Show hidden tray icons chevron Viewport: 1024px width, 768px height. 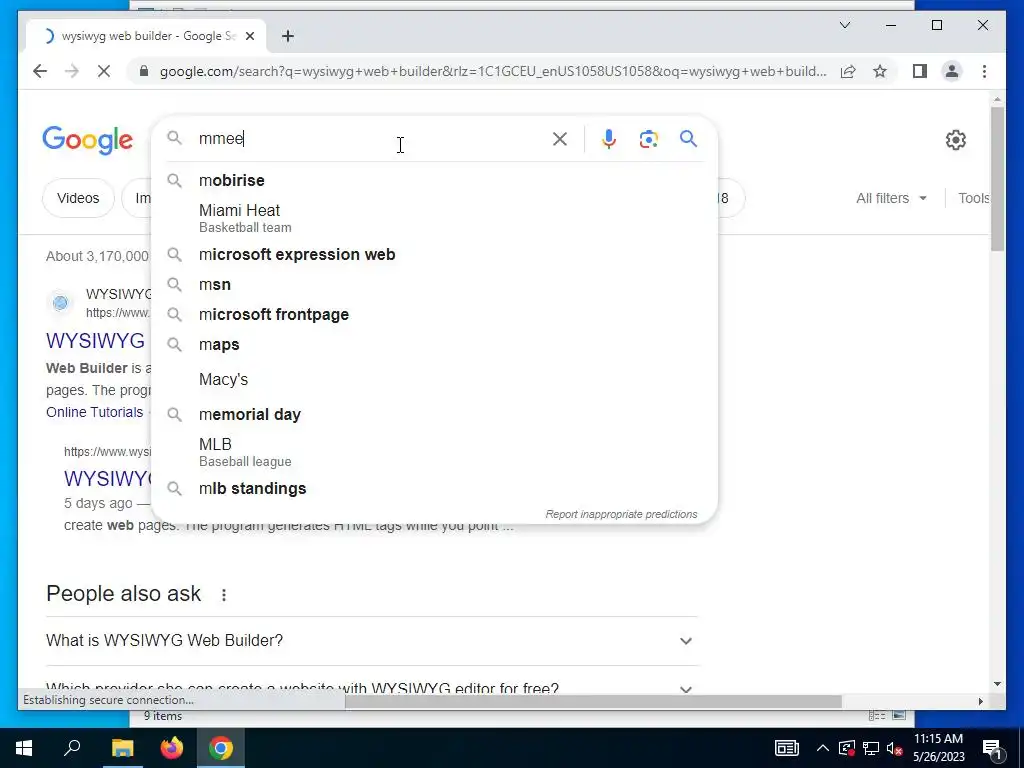coord(823,748)
